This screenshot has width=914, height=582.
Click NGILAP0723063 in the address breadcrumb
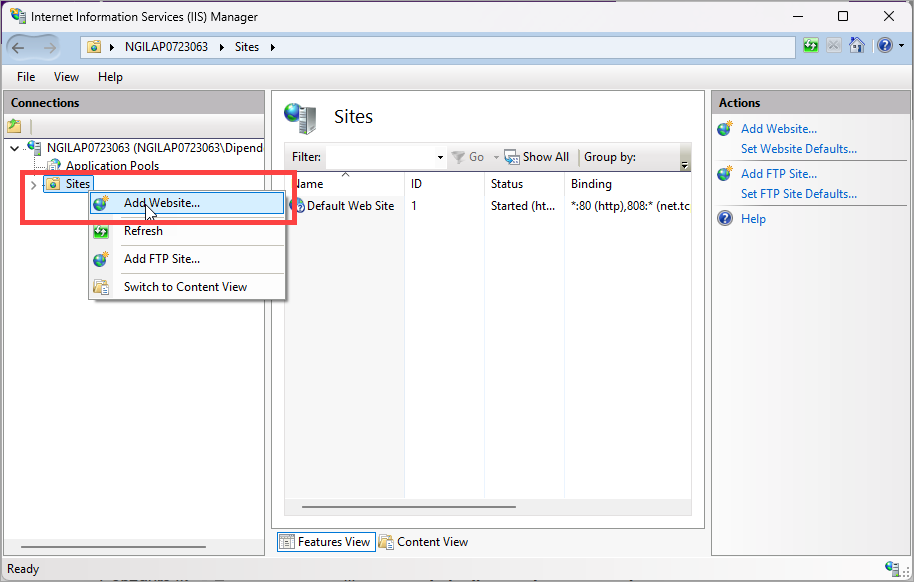click(166, 47)
